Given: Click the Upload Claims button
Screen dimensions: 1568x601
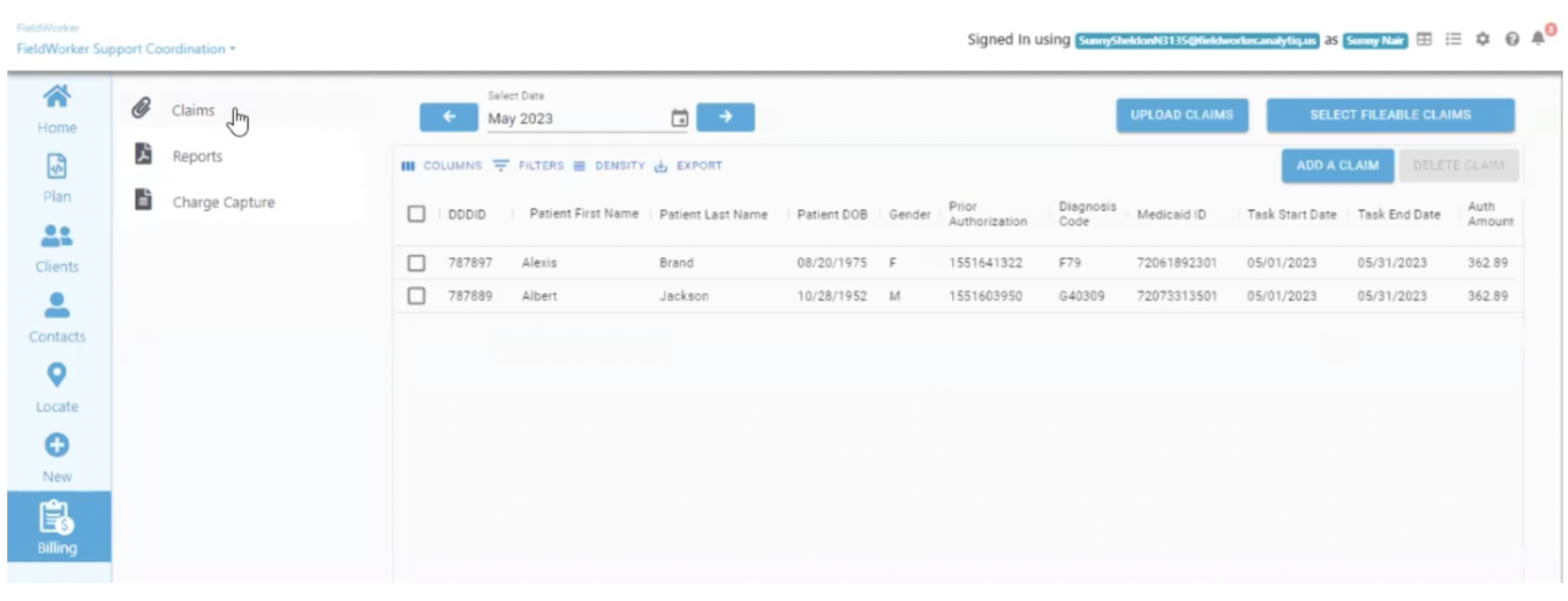Looking at the screenshot, I should (x=1182, y=115).
